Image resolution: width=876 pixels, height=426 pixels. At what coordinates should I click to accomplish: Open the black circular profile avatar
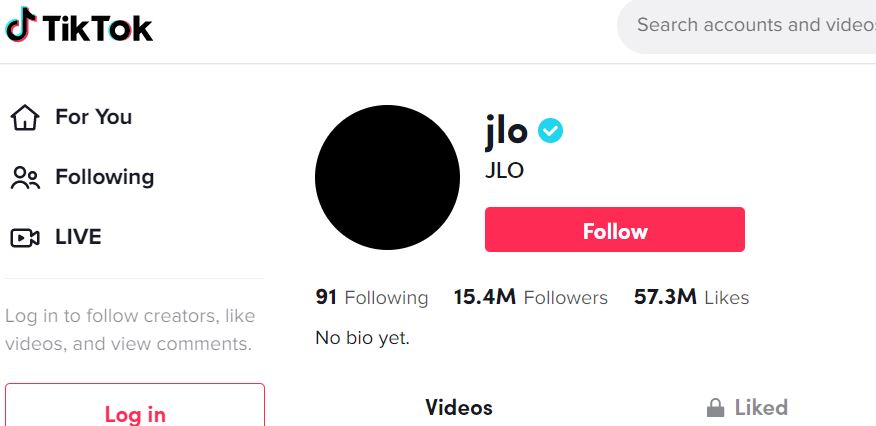pyautogui.click(x=387, y=178)
